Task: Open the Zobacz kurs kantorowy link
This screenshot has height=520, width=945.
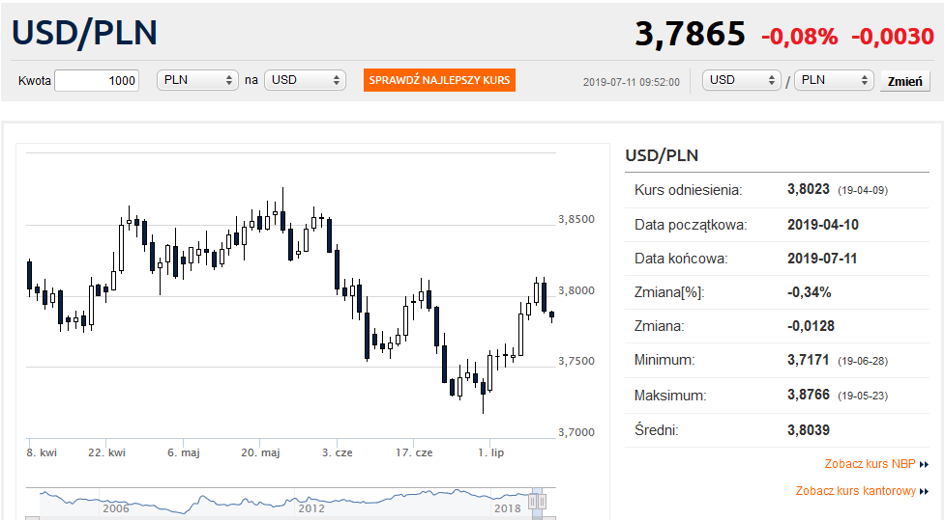Action: [855, 491]
